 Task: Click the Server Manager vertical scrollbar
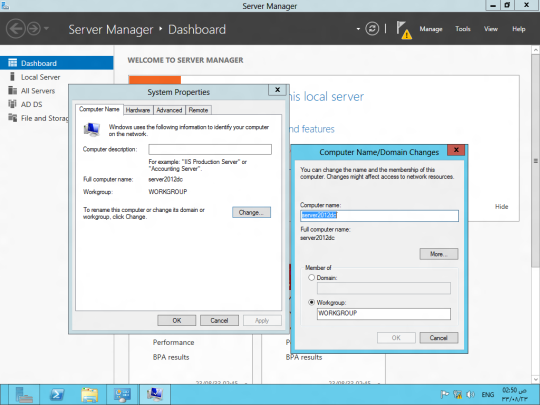(536, 160)
